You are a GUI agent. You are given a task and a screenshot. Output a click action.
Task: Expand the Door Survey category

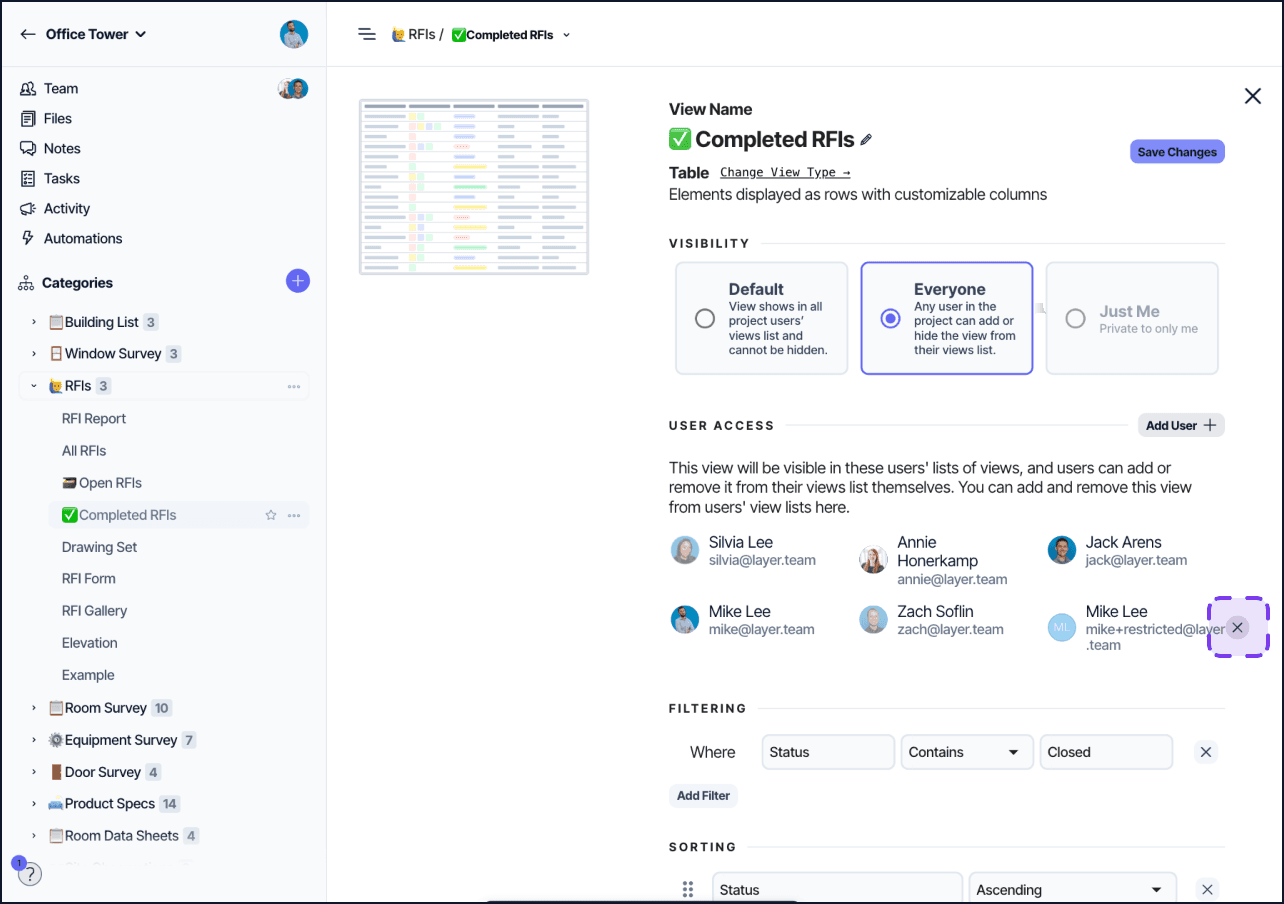[x=33, y=772]
